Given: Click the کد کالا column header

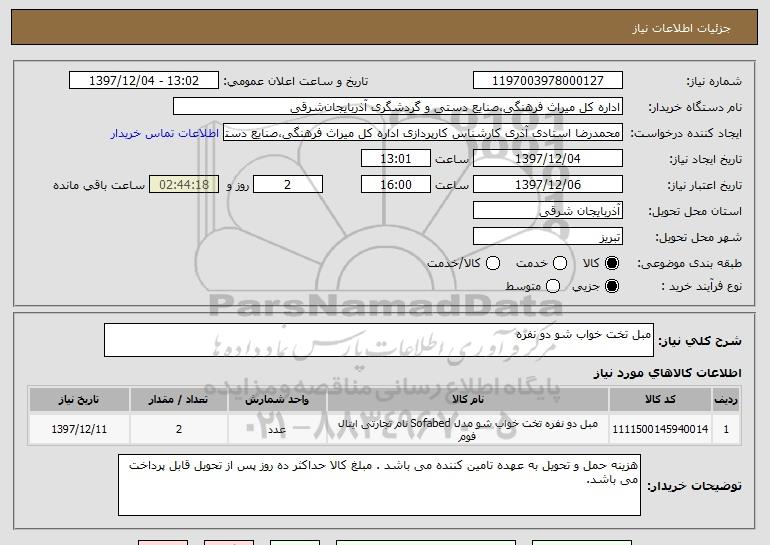Looking at the screenshot, I should point(660,400).
